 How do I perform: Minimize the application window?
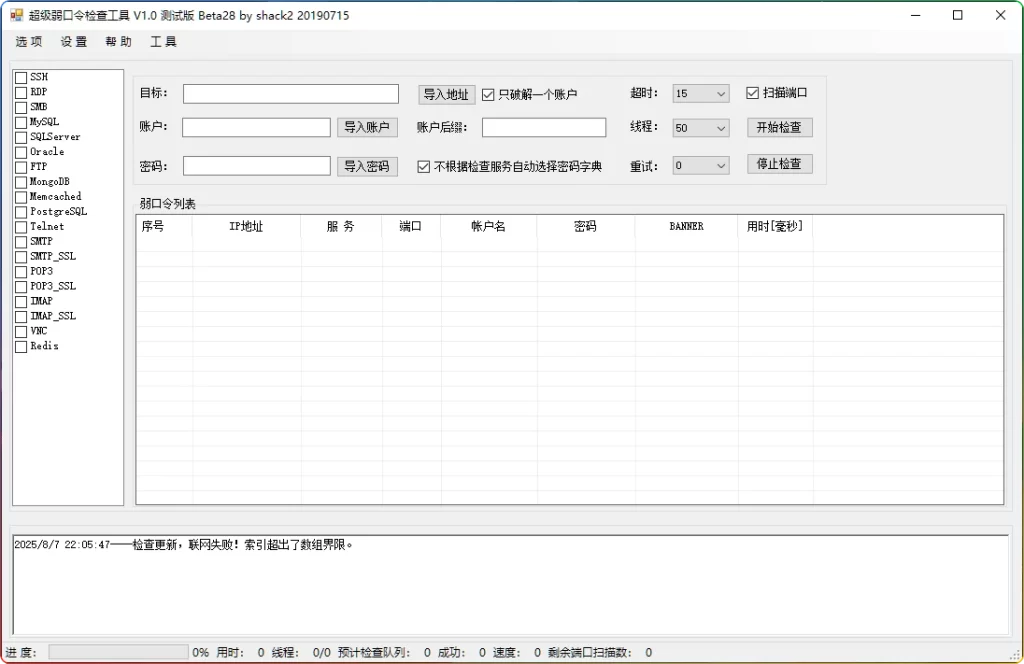(916, 15)
